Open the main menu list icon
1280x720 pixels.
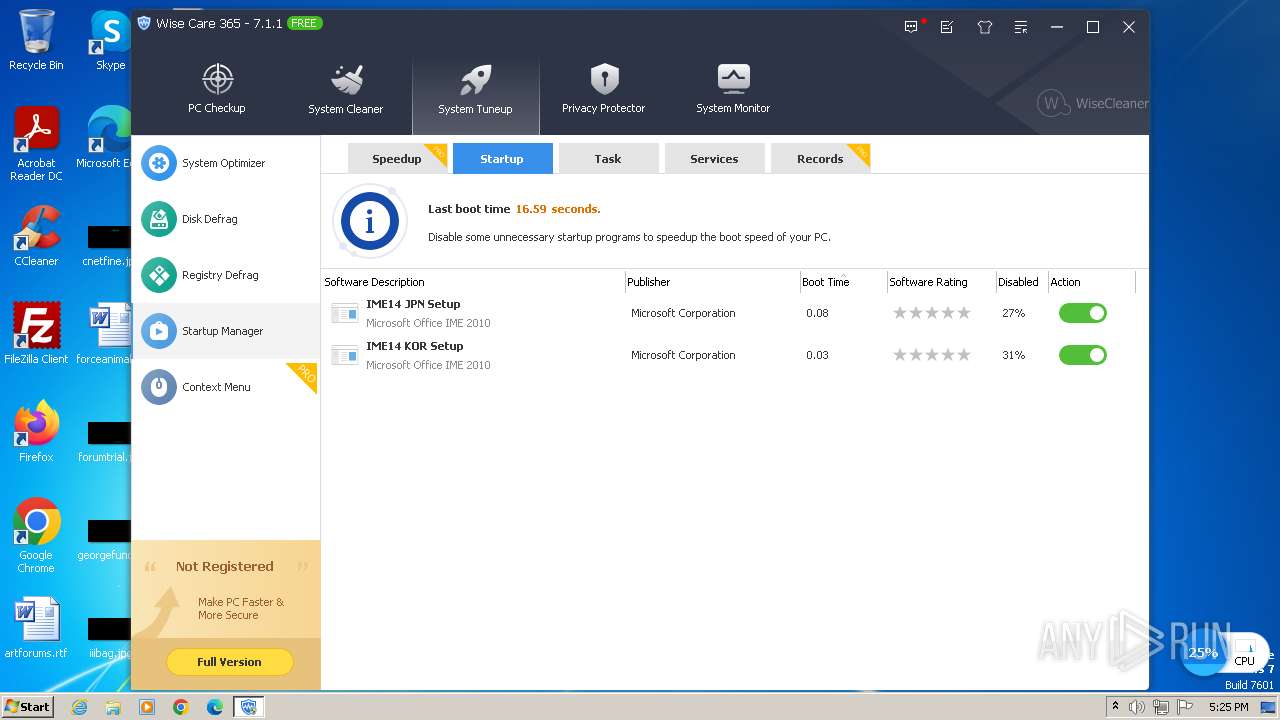[x=1021, y=27]
